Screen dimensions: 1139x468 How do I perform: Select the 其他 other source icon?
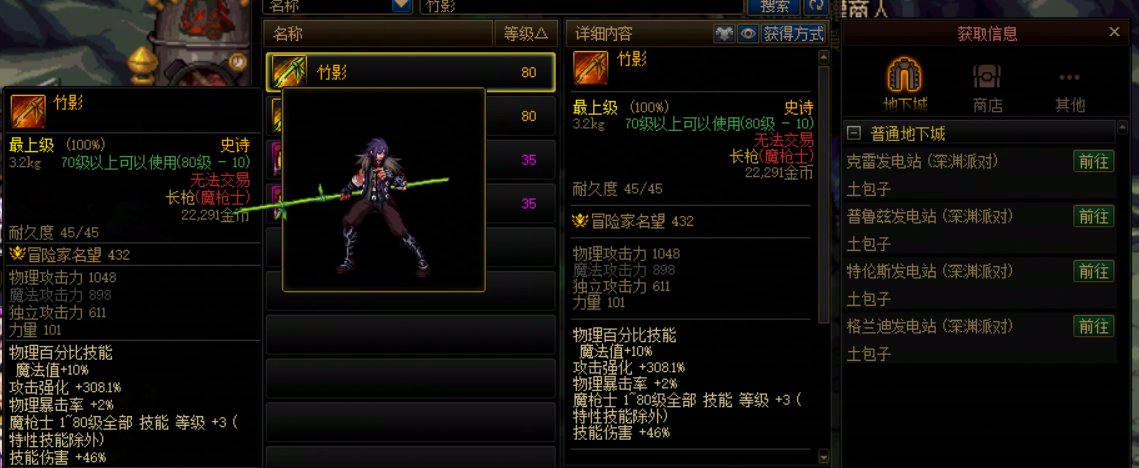1069,78
